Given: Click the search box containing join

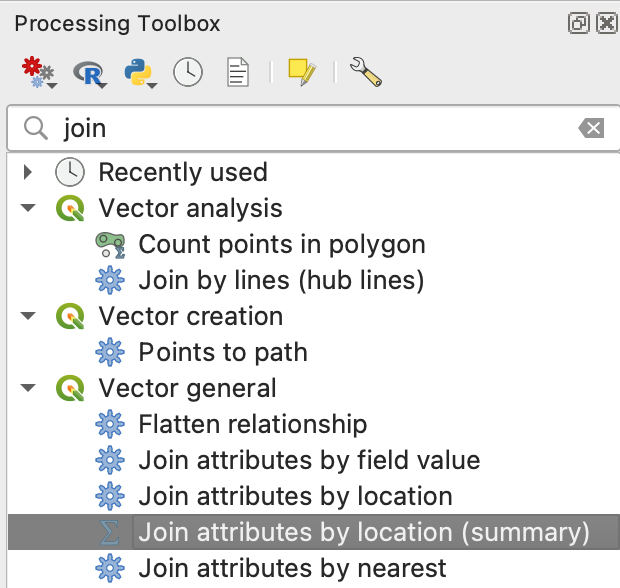Looking at the screenshot, I should click(x=300, y=128).
